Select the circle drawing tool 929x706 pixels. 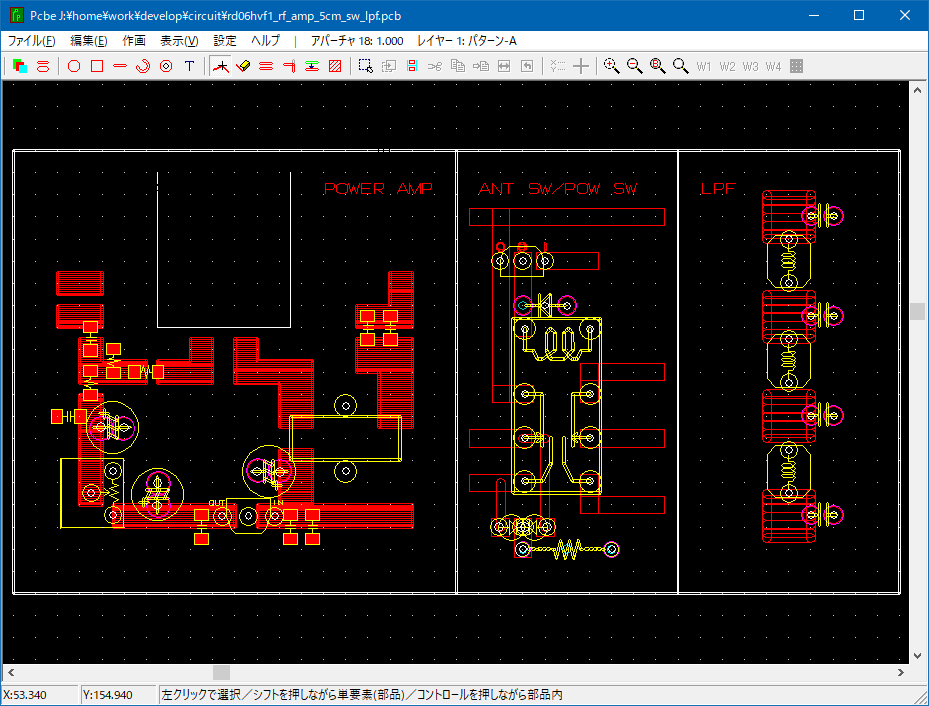point(74,66)
